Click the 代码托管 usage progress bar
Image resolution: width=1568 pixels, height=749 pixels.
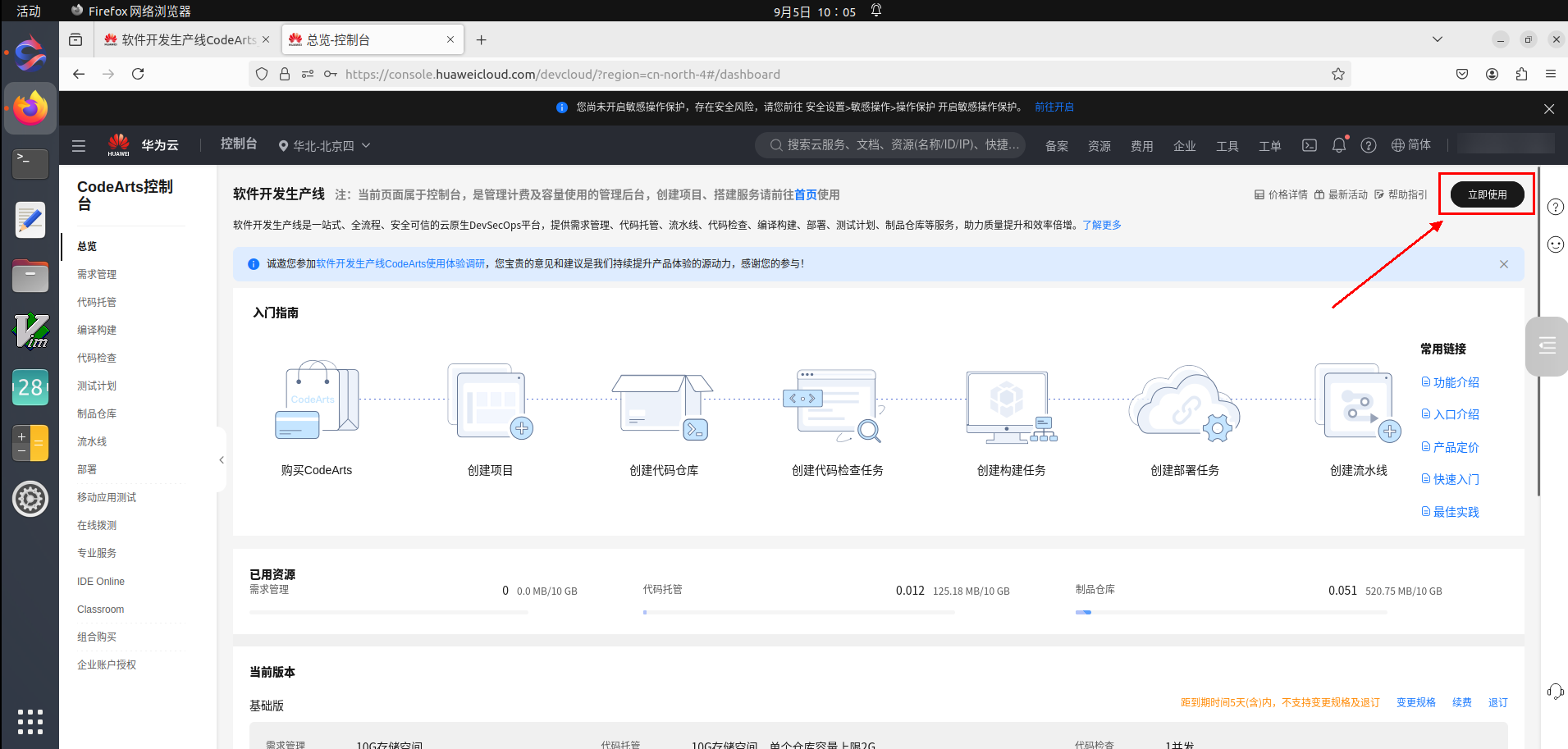[799, 612]
